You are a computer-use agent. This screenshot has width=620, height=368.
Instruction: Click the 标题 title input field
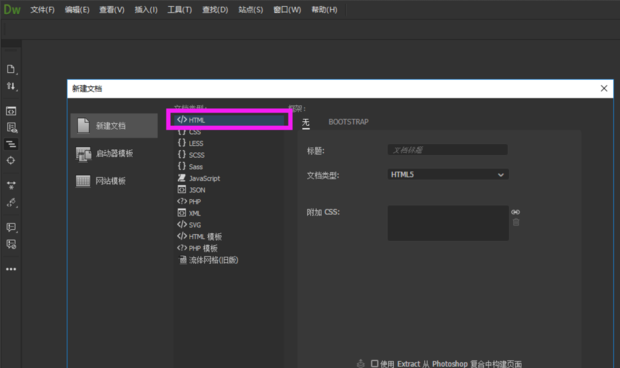[x=448, y=150]
